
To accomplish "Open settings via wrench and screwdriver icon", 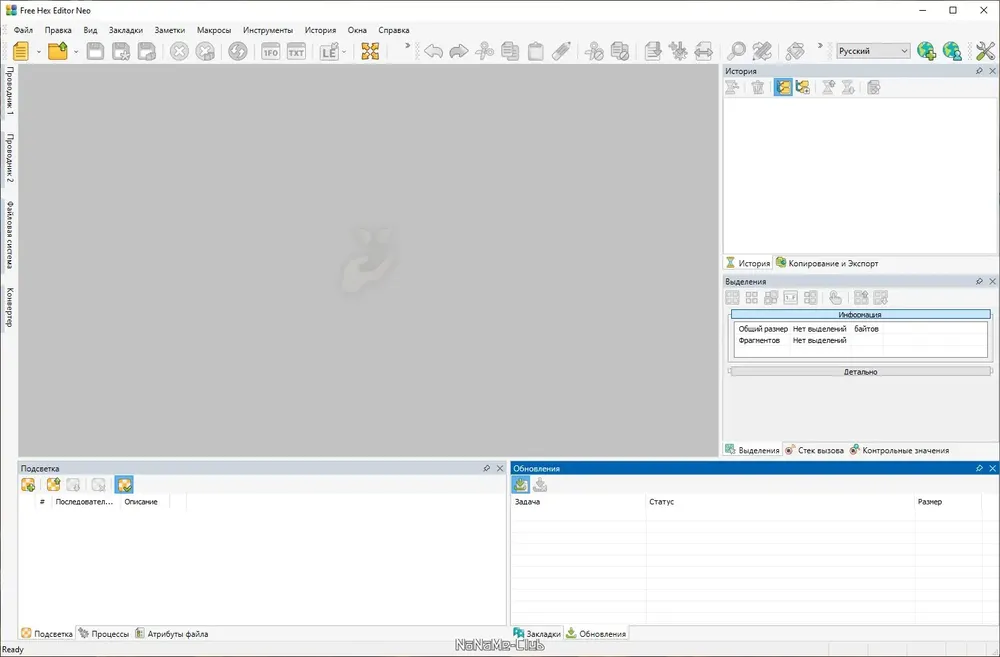I will [x=985, y=51].
